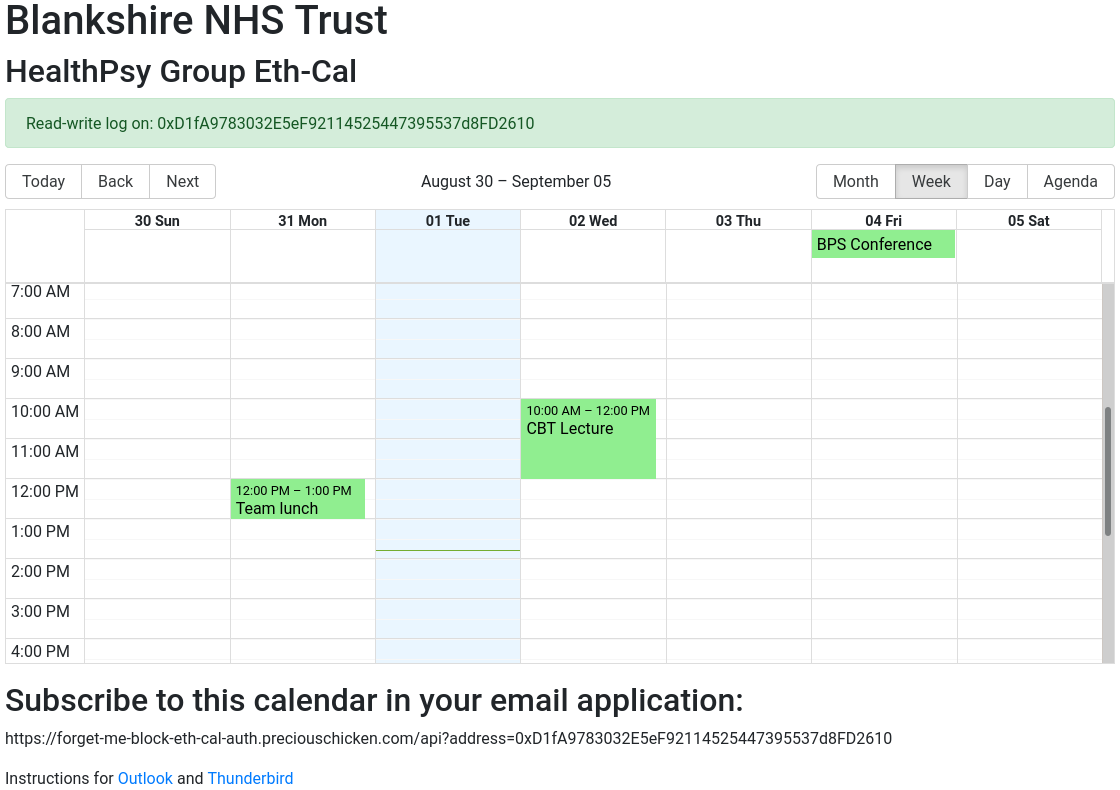The width and height of the screenshot is (1120, 790).
Task: Open the Team lunch event
Action: click(x=298, y=499)
